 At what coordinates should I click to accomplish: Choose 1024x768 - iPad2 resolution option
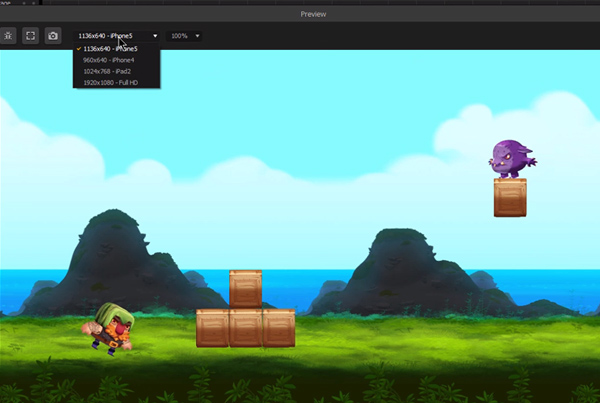tap(116, 71)
